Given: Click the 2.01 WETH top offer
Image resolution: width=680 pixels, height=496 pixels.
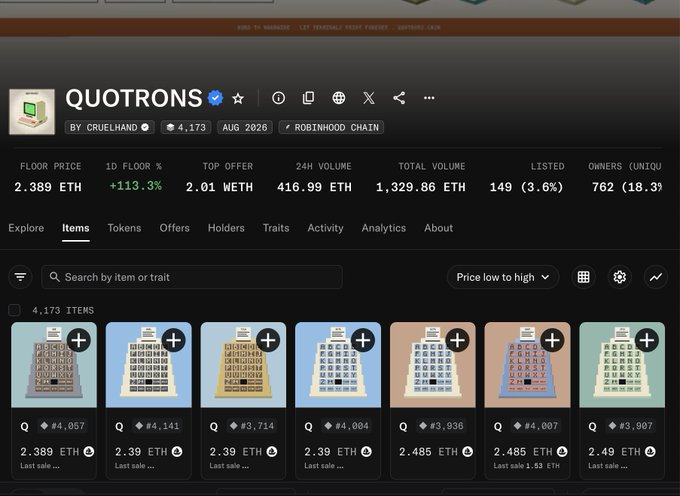Looking at the screenshot, I should (219, 187).
